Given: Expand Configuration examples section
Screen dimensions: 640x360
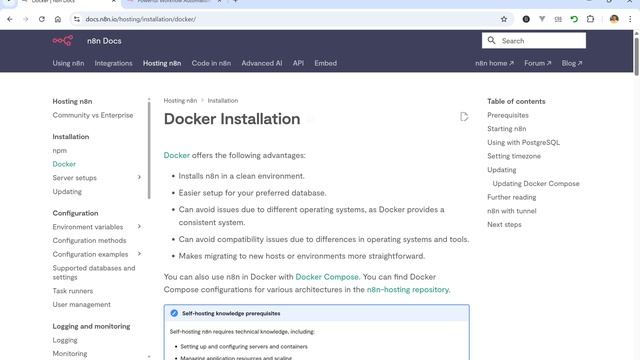Looking at the screenshot, I should [x=139, y=254].
